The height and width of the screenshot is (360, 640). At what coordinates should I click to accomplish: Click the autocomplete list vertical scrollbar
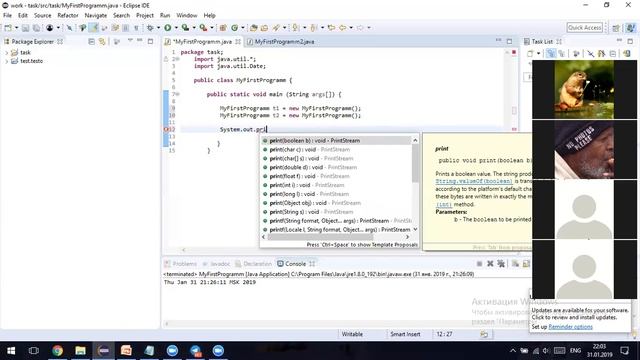(x=415, y=163)
